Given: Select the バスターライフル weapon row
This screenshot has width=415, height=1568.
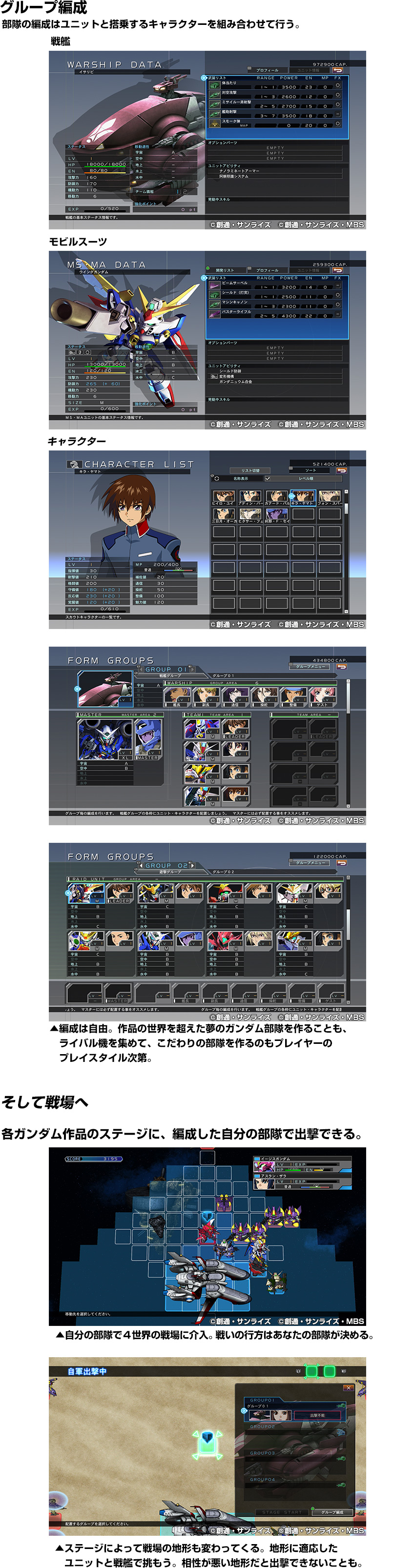Looking at the screenshot, I should [x=275, y=313].
